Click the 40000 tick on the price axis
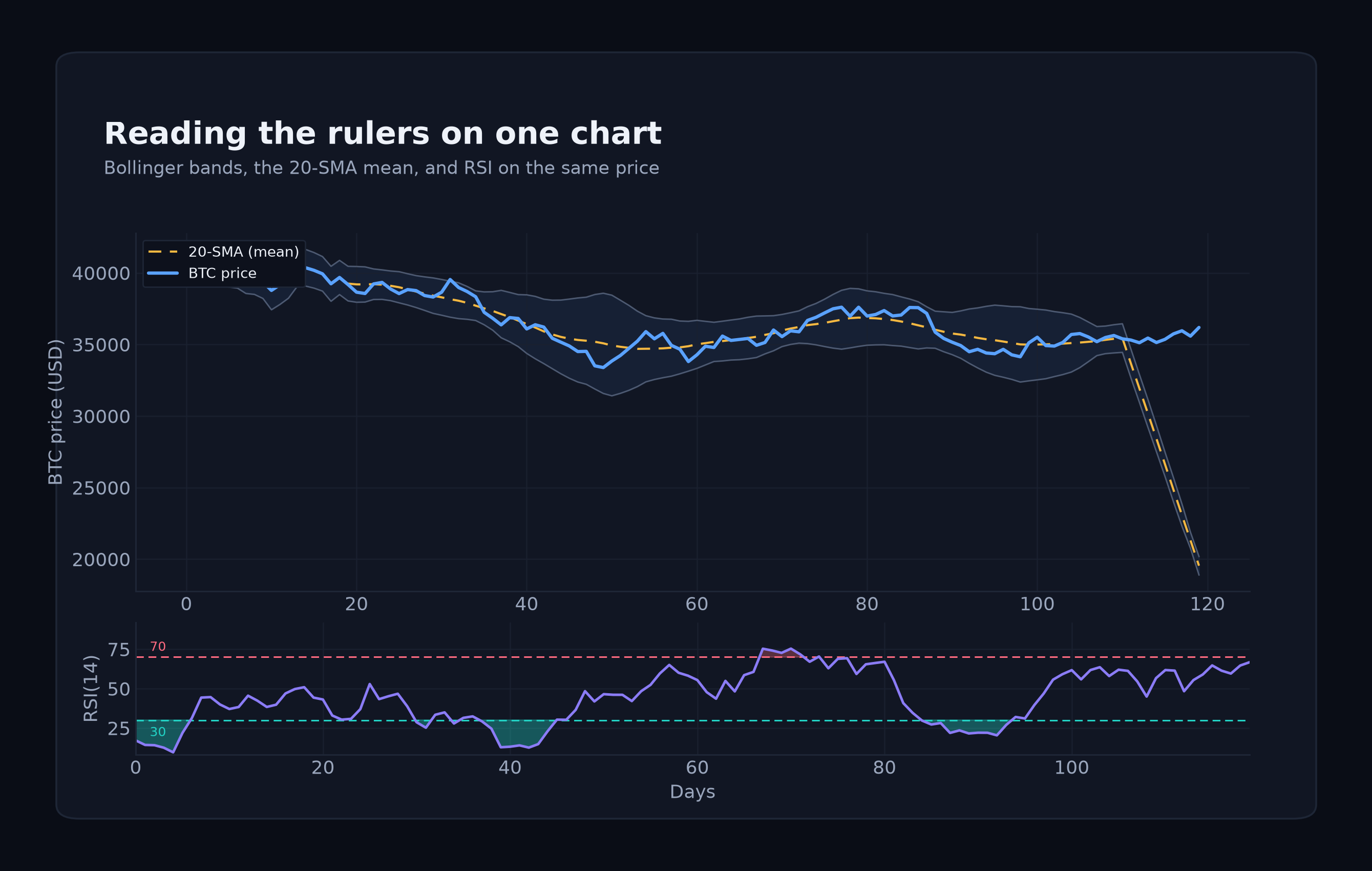 pos(101,274)
